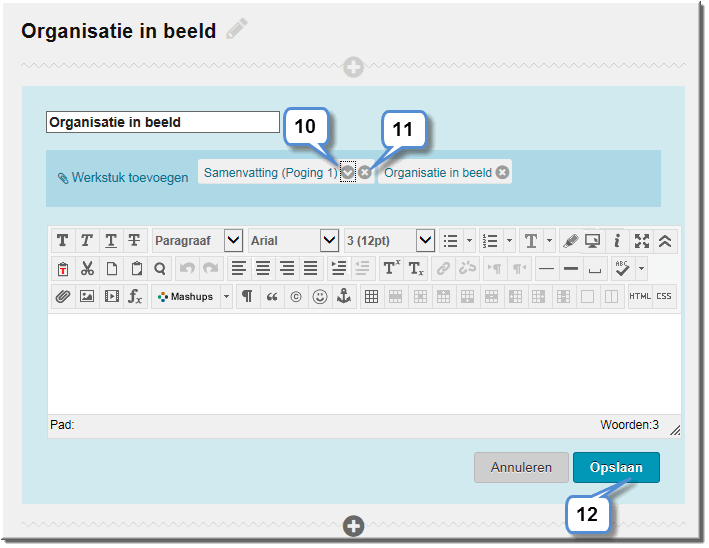The image size is (709, 548).
Task: Click the Mashups button
Action: coord(186,297)
